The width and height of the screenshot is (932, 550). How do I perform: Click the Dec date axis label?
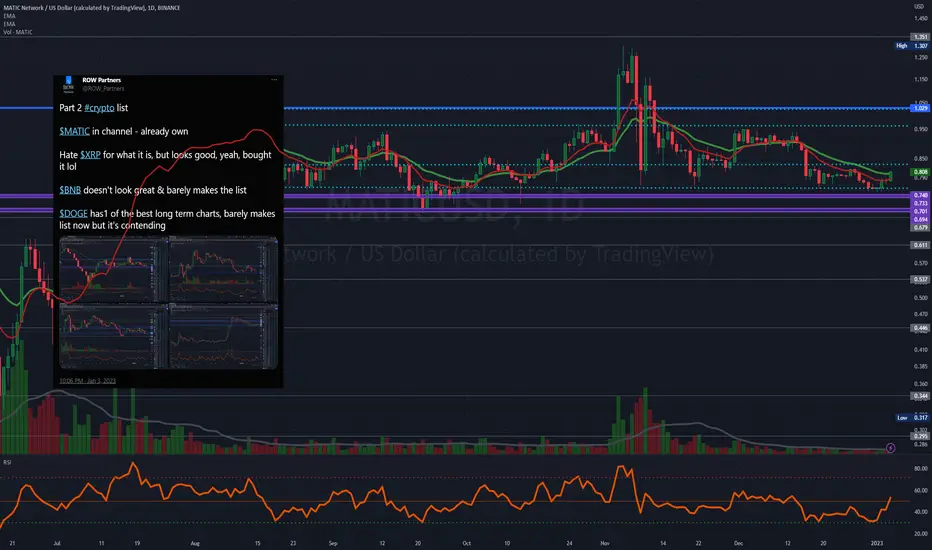[738, 543]
